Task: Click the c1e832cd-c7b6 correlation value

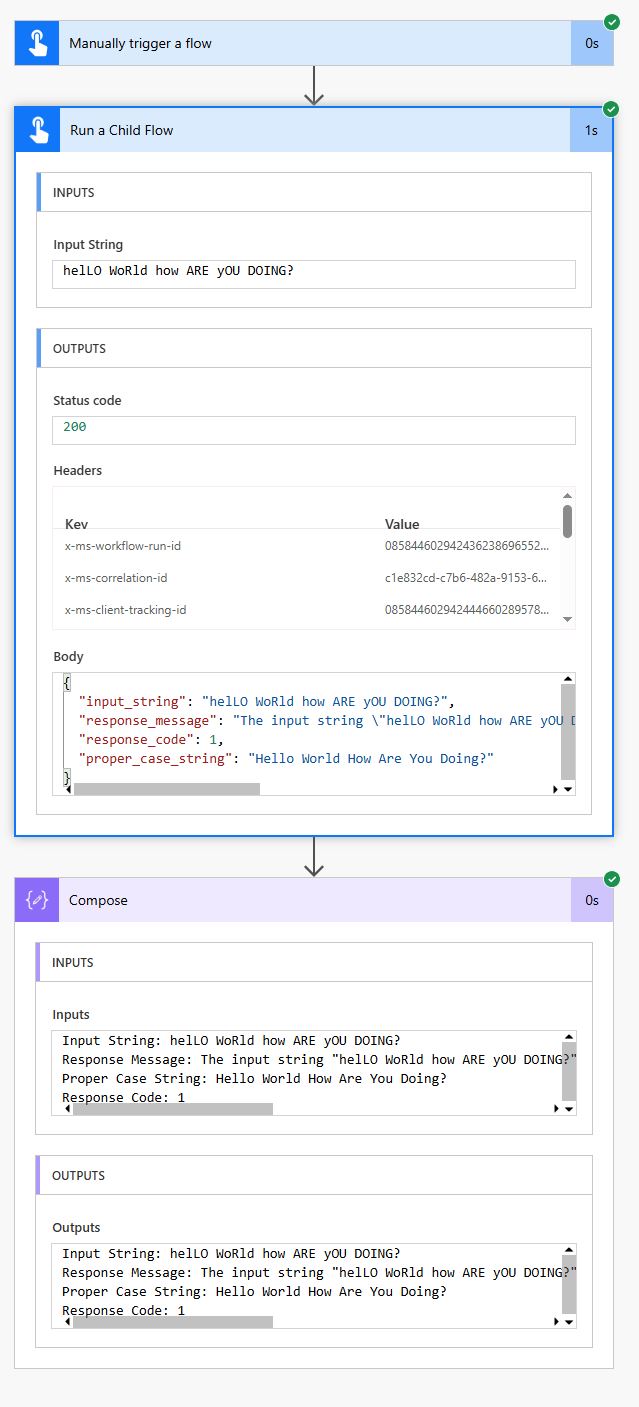Action: [466, 578]
